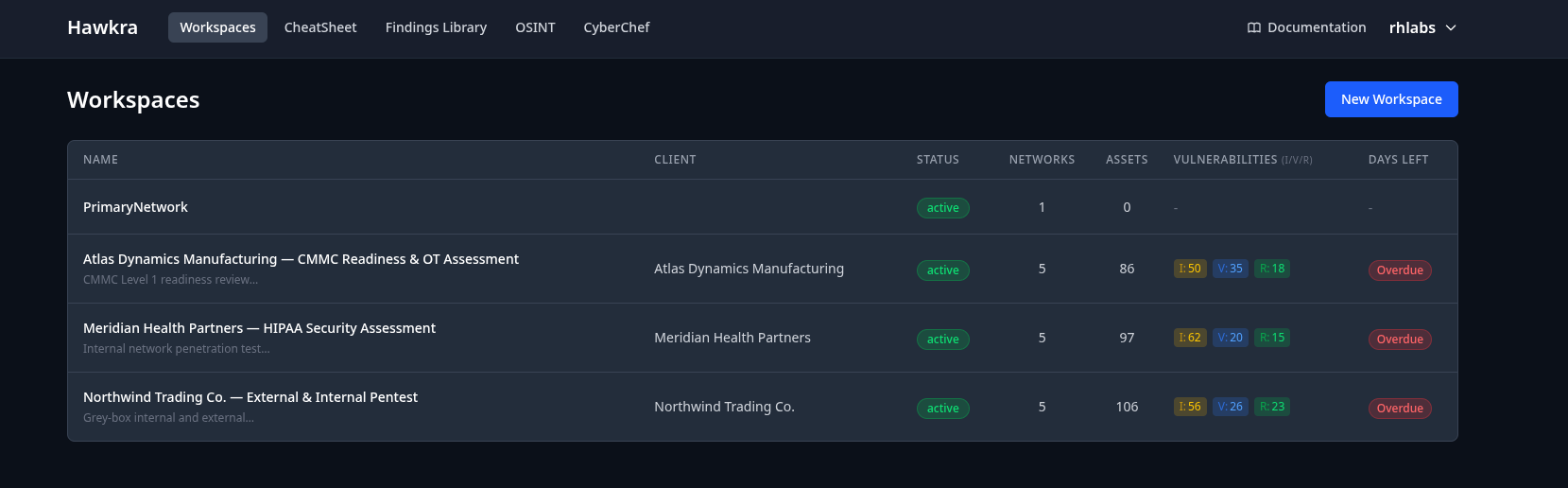Click 'Grey-box internal and external...' description
This screenshot has width=1568, height=488.
click(168, 418)
